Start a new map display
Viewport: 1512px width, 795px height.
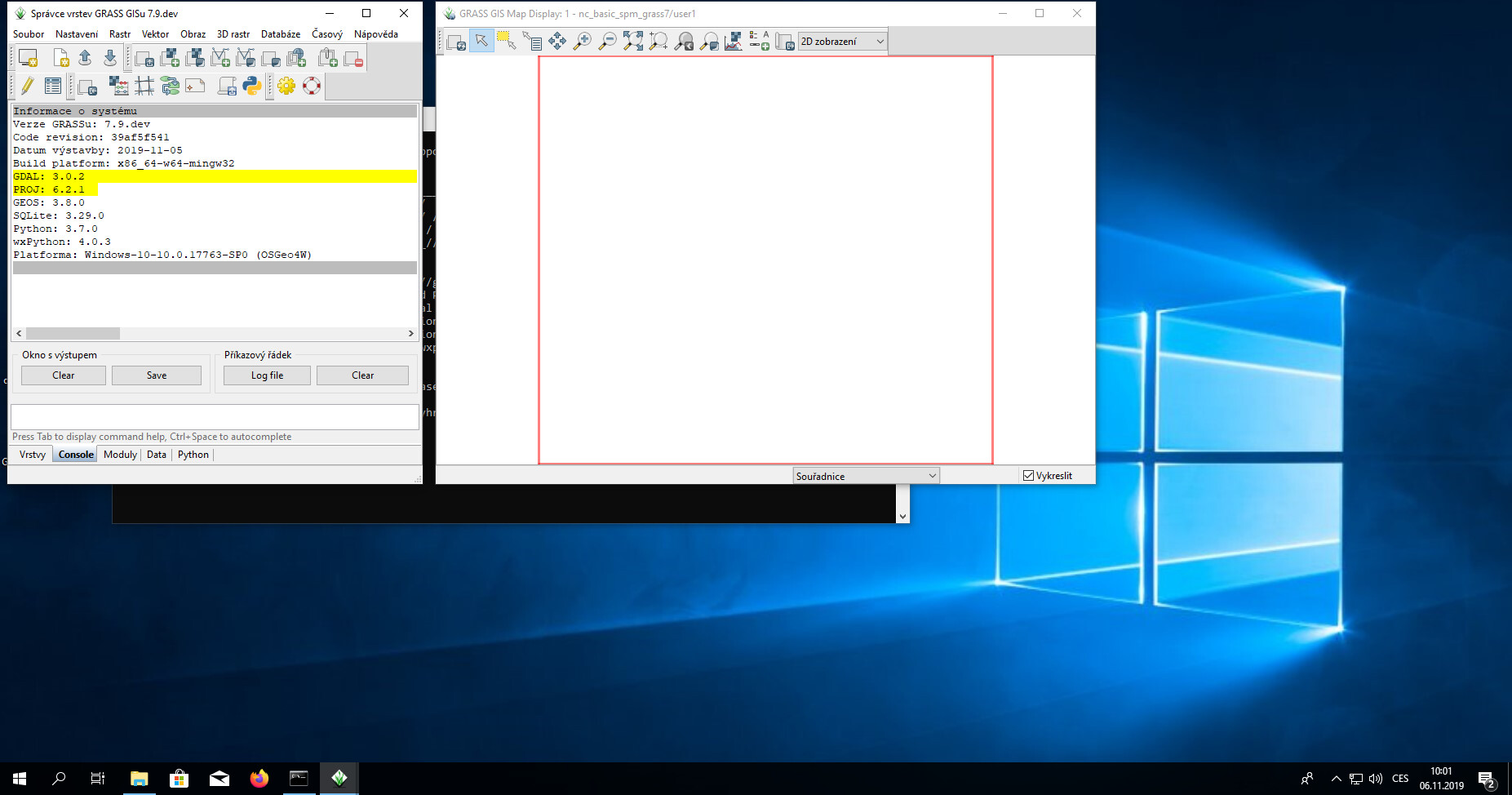28,58
